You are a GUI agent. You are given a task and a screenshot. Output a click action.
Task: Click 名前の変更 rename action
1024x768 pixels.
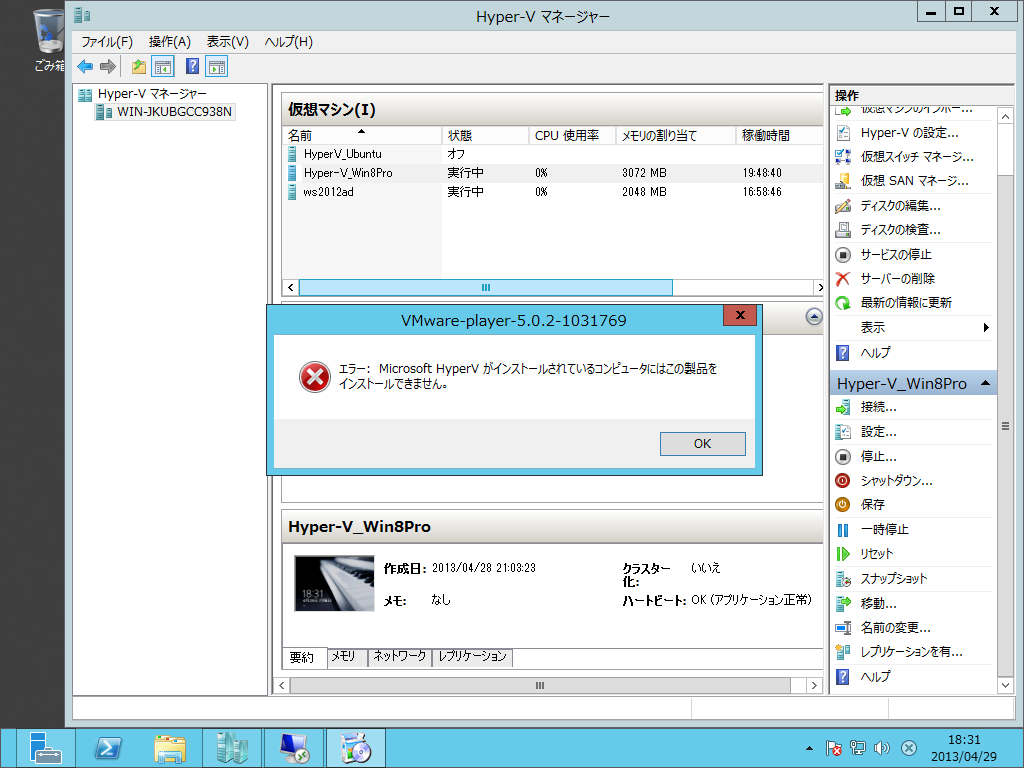click(895, 628)
